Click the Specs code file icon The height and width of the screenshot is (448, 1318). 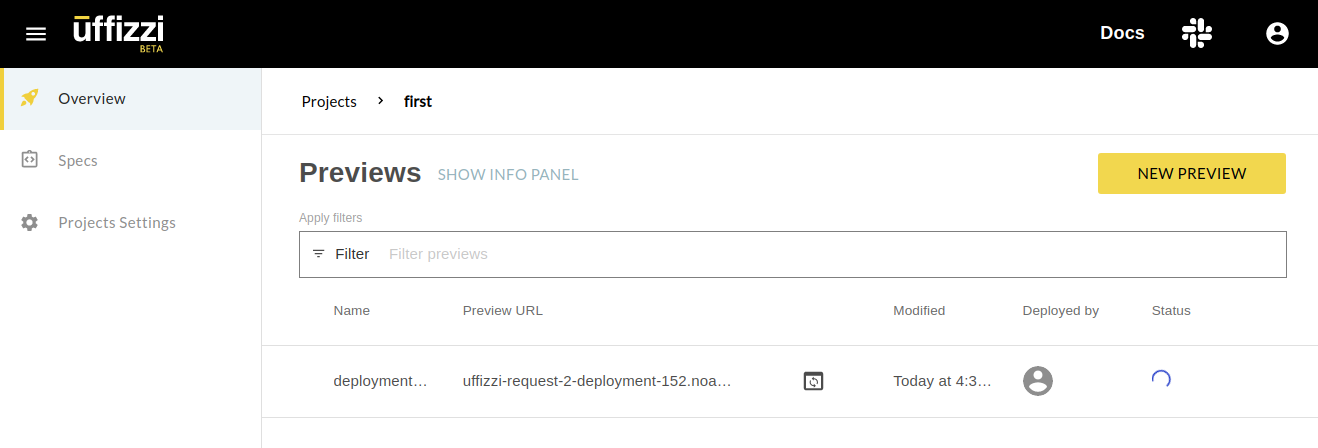click(x=30, y=160)
